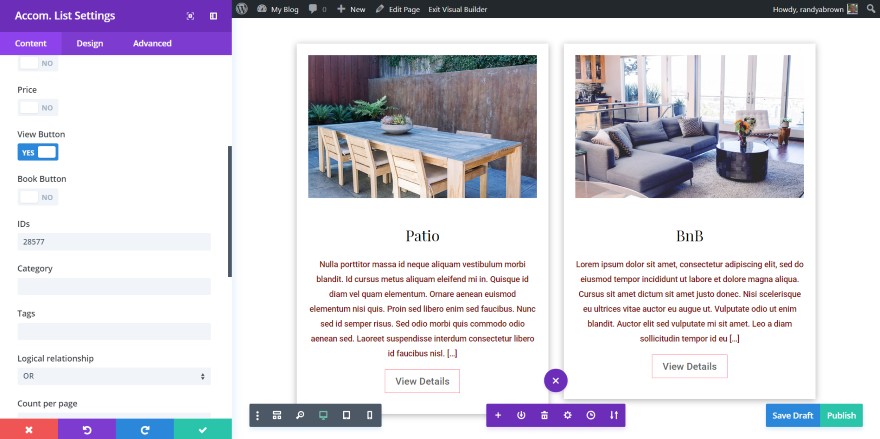Enable the Book Button switch
This screenshot has width=880, height=439.
pos(38,197)
